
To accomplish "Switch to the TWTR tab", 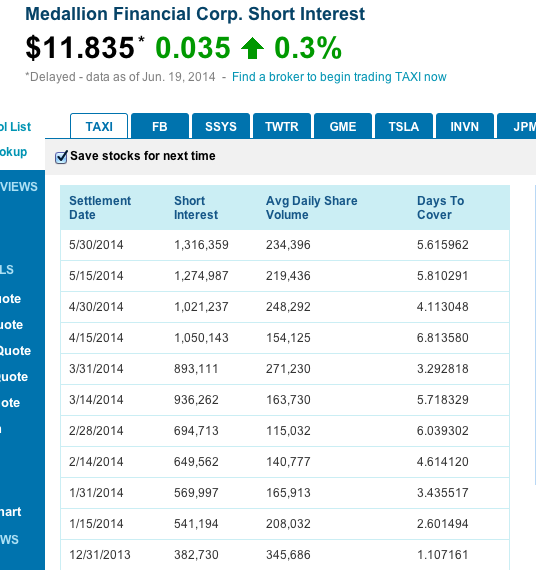I will tap(282, 126).
